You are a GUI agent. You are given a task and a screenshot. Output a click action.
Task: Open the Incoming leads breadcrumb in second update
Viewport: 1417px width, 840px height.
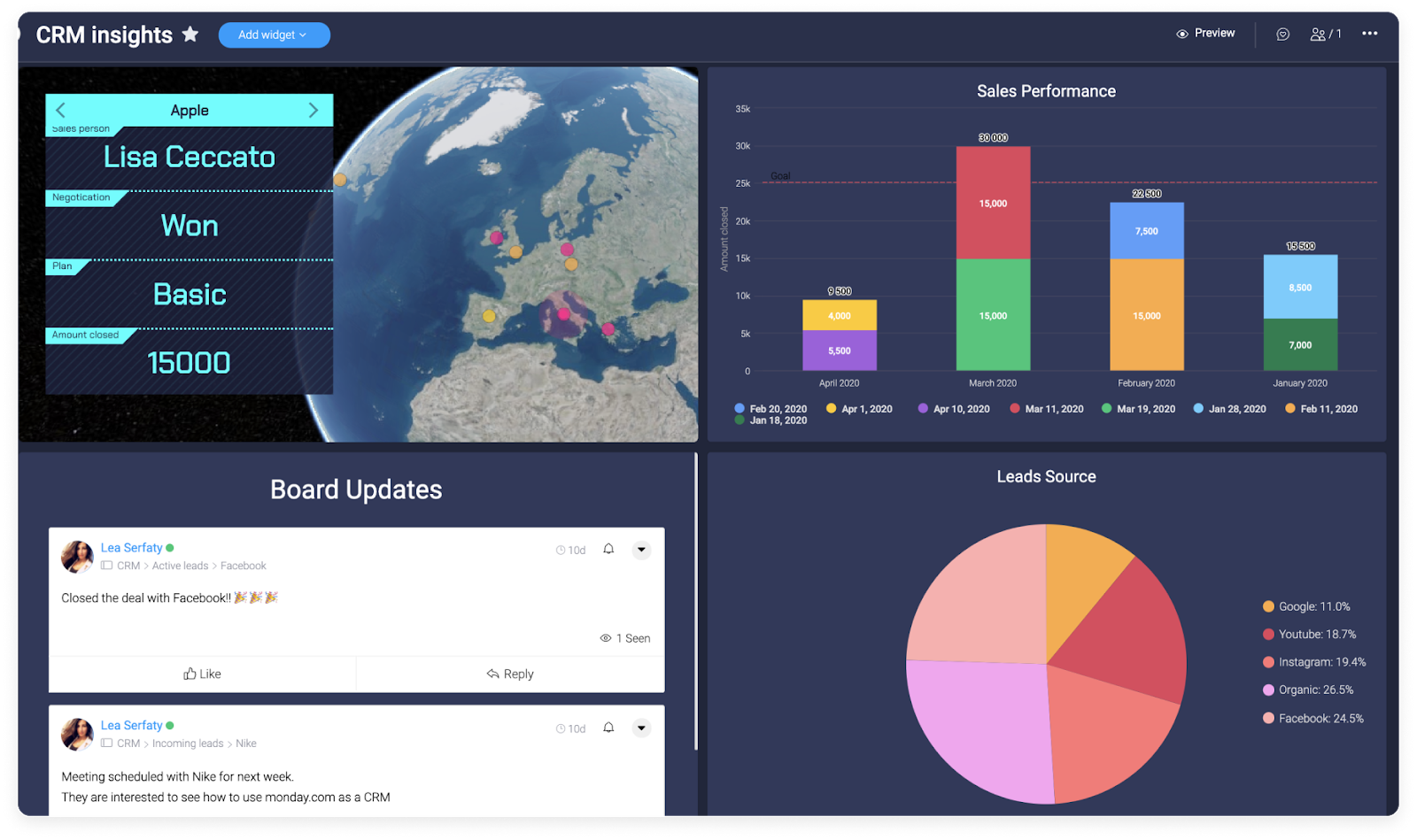[188, 743]
